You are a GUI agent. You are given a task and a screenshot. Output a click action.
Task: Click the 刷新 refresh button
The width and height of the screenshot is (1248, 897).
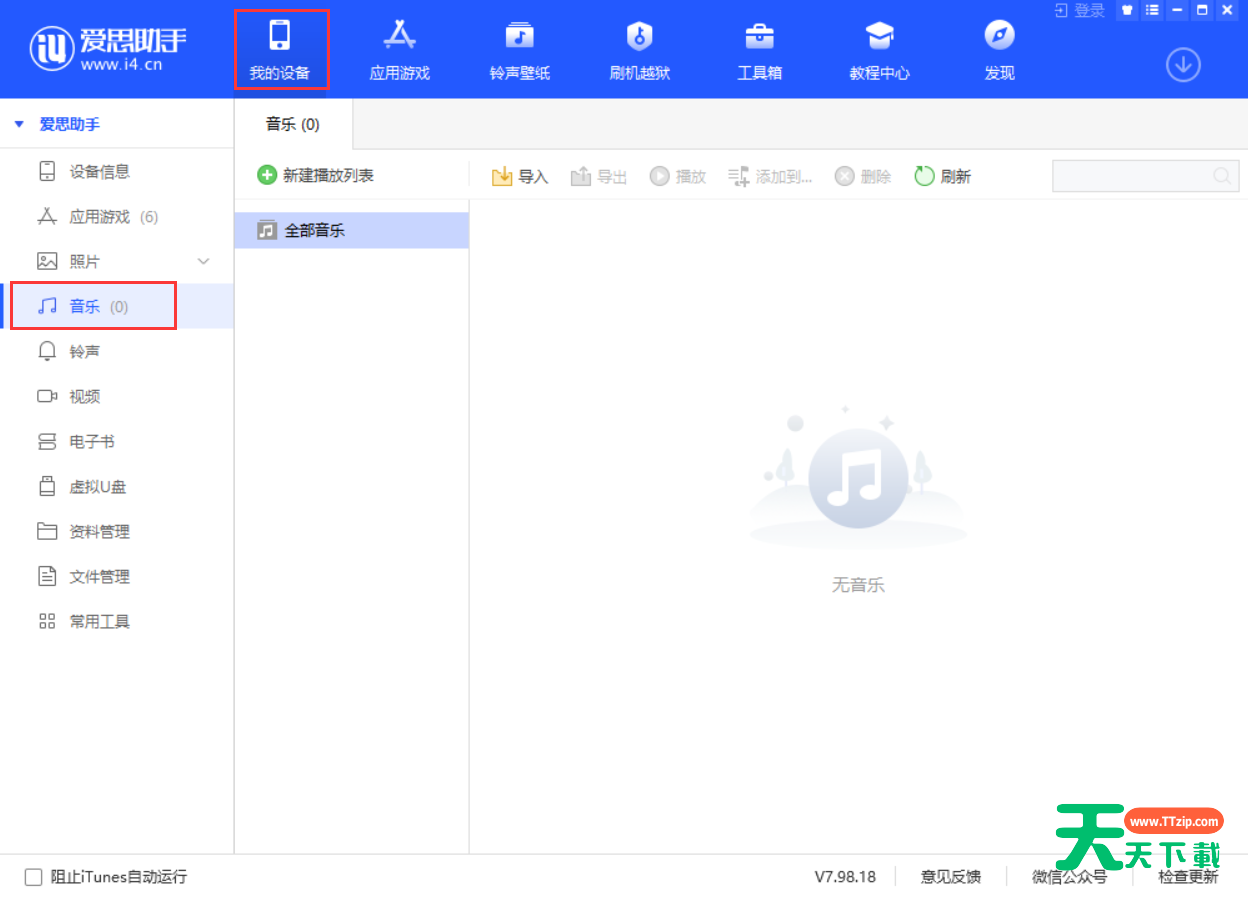[942, 176]
